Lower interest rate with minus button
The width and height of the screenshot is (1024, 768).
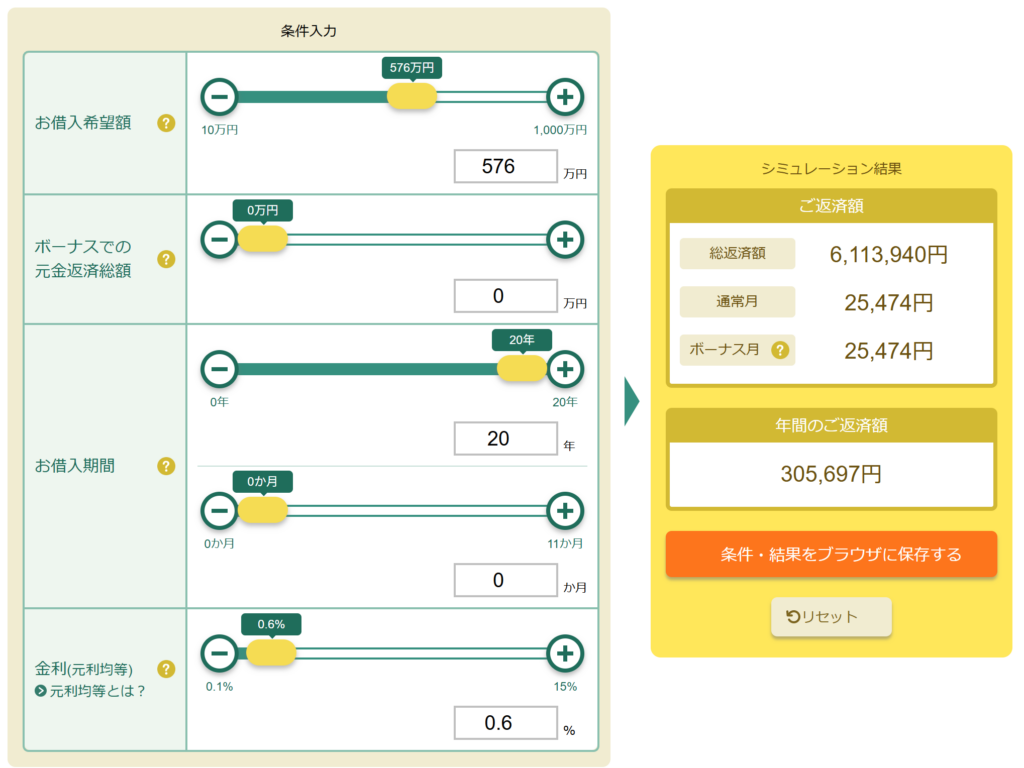coord(220,654)
